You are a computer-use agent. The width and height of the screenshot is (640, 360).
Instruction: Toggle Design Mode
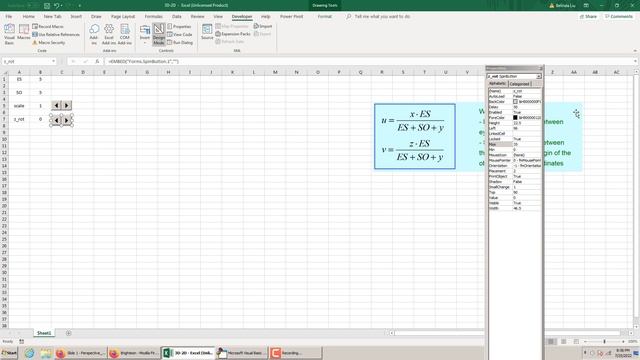coord(159,34)
